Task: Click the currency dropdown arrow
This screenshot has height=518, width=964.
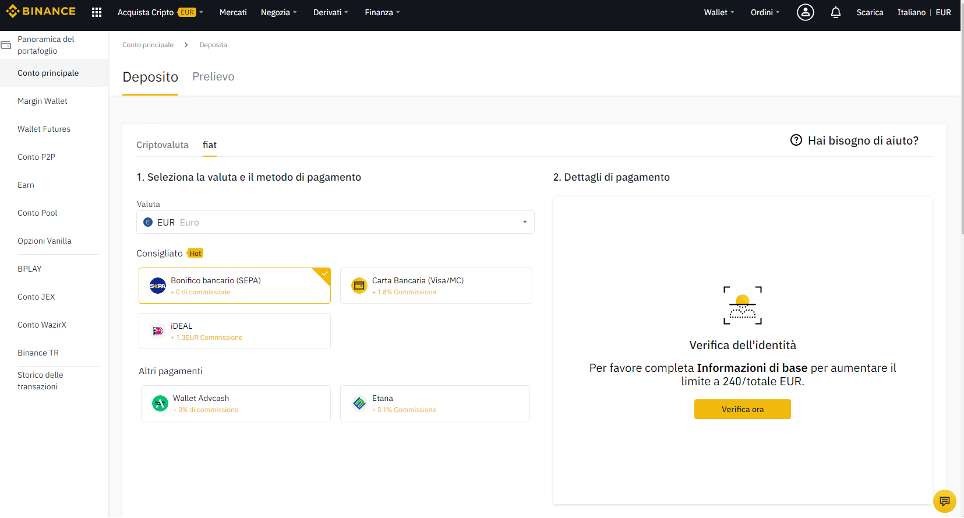Action: [524, 222]
